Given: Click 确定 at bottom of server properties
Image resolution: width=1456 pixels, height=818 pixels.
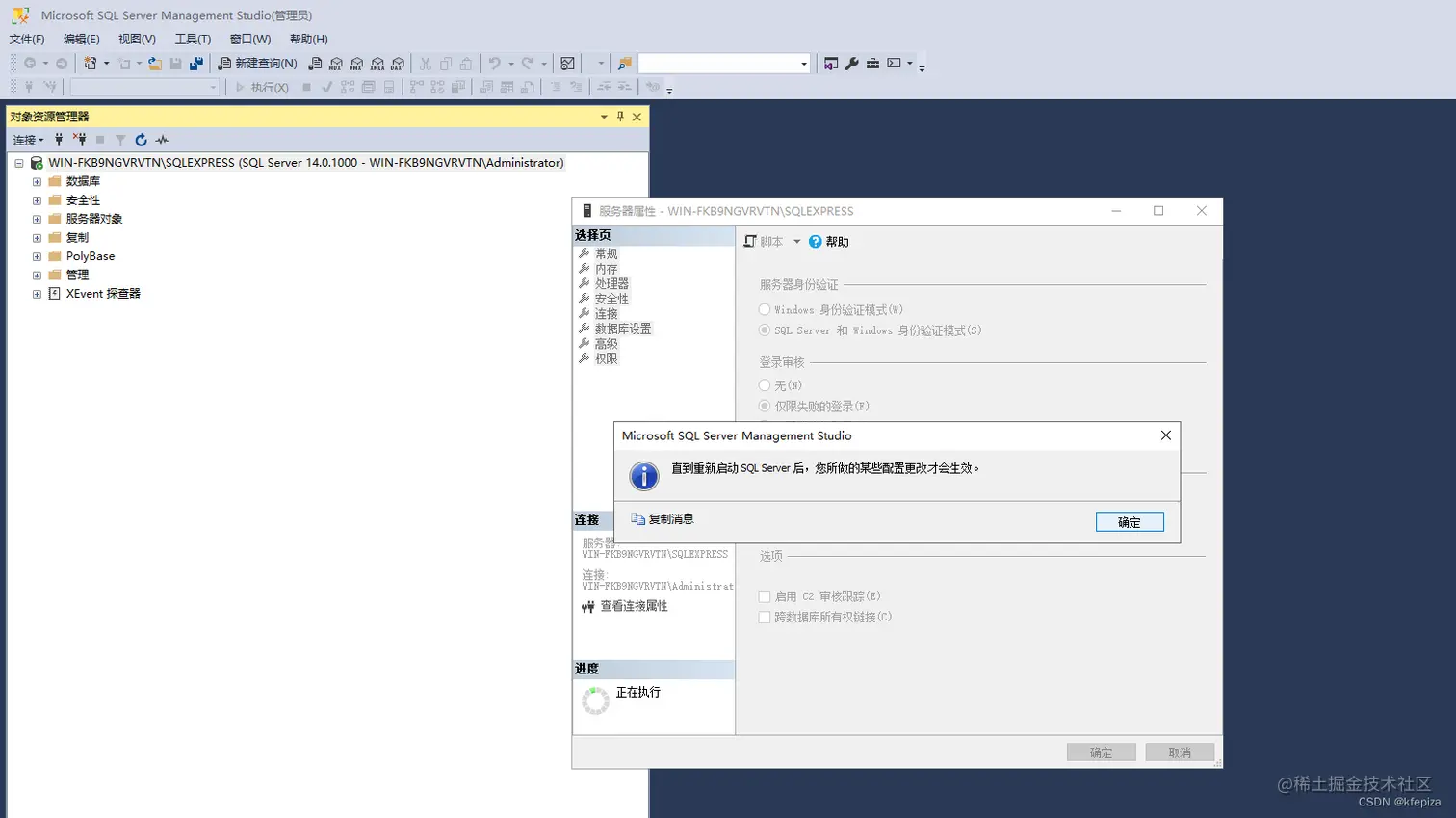Looking at the screenshot, I should tap(1101, 752).
